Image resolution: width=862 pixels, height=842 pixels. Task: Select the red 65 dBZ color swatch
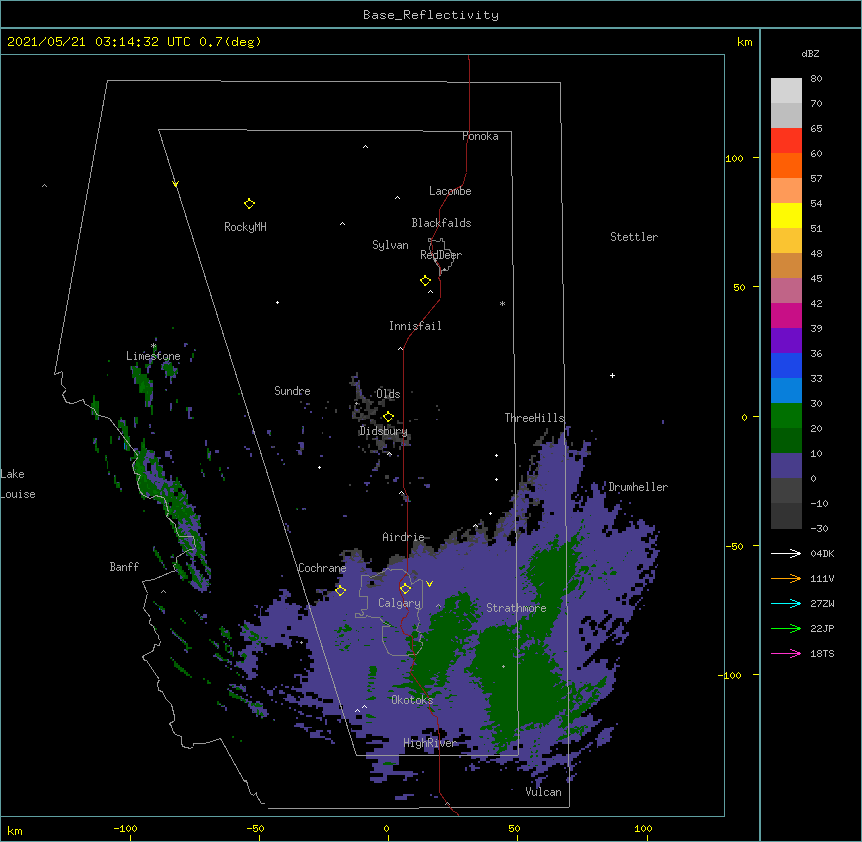coord(786,140)
